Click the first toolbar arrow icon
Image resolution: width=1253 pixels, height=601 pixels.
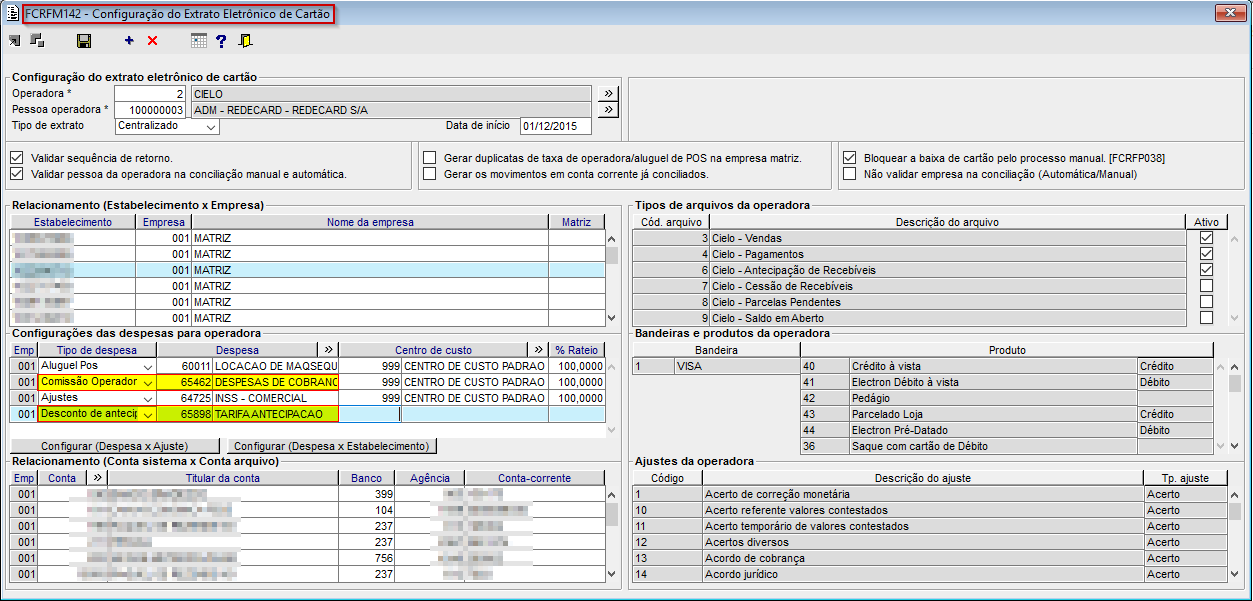[14, 41]
